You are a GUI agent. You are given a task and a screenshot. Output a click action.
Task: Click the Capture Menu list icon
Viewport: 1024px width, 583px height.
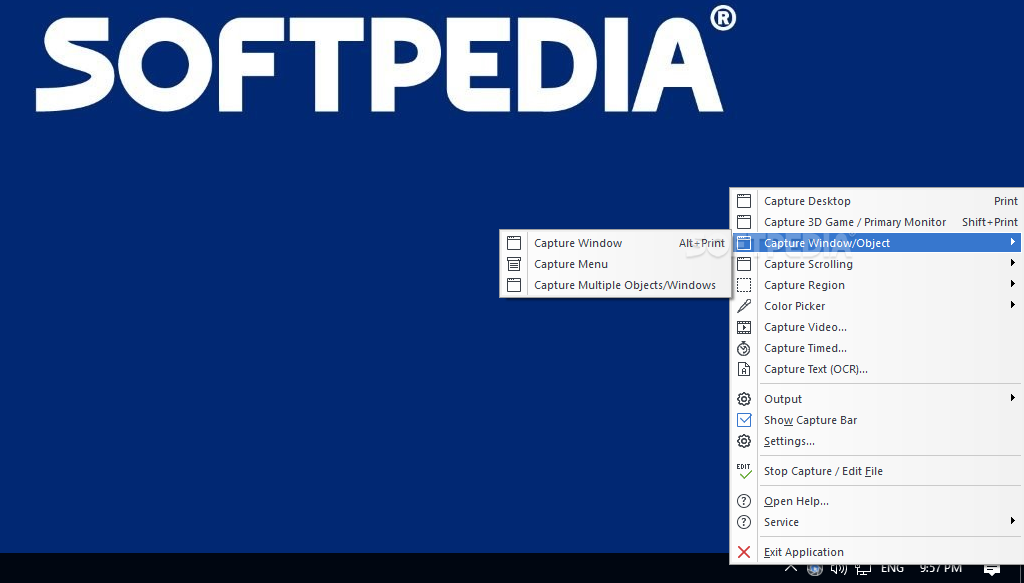click(514, 264)
